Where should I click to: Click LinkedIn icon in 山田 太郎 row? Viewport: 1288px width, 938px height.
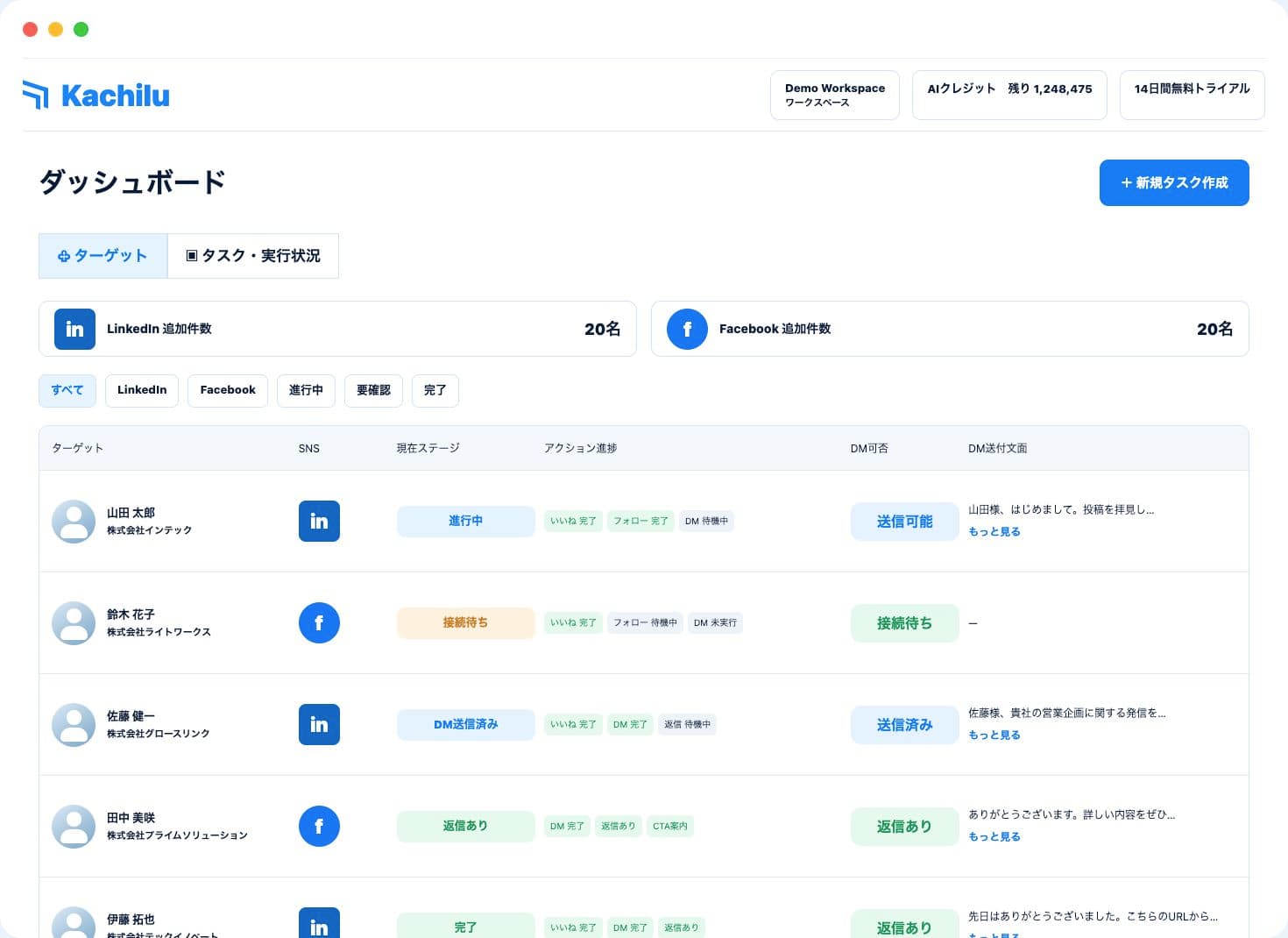(319, 521)
